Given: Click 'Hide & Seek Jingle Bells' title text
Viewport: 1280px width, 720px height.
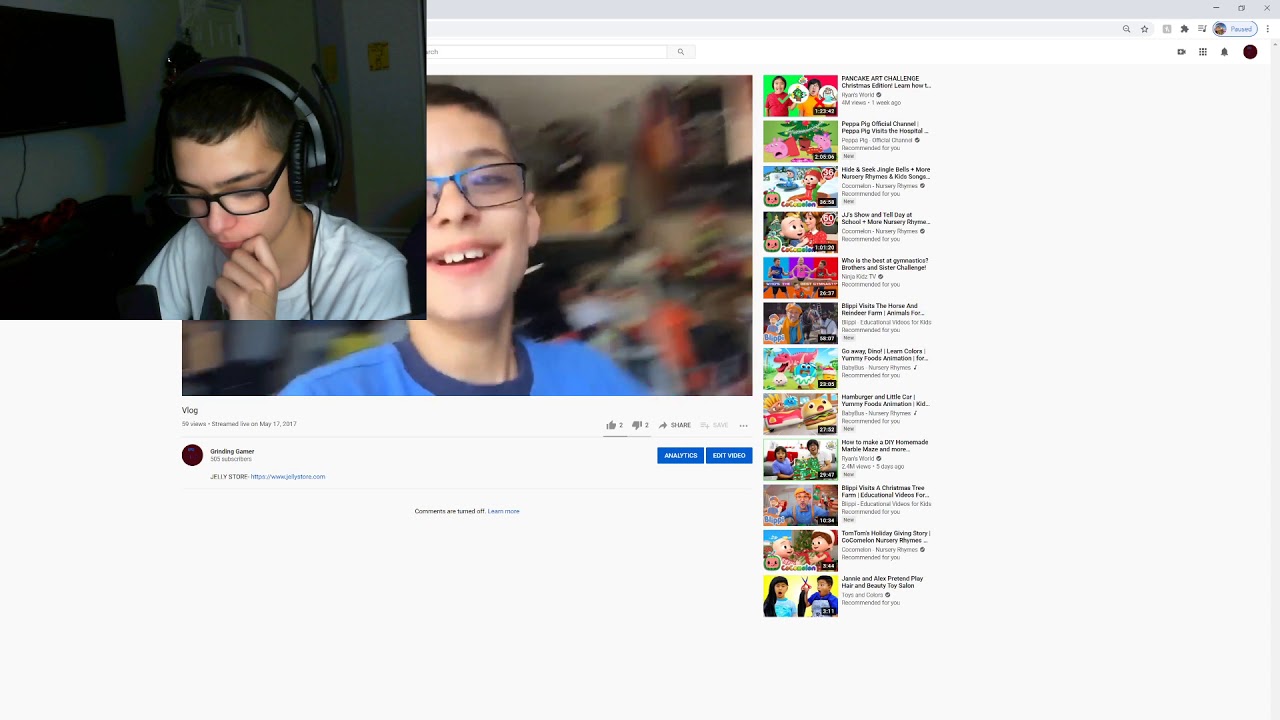Looking at the screenshot, I should [x=886, y=173].
